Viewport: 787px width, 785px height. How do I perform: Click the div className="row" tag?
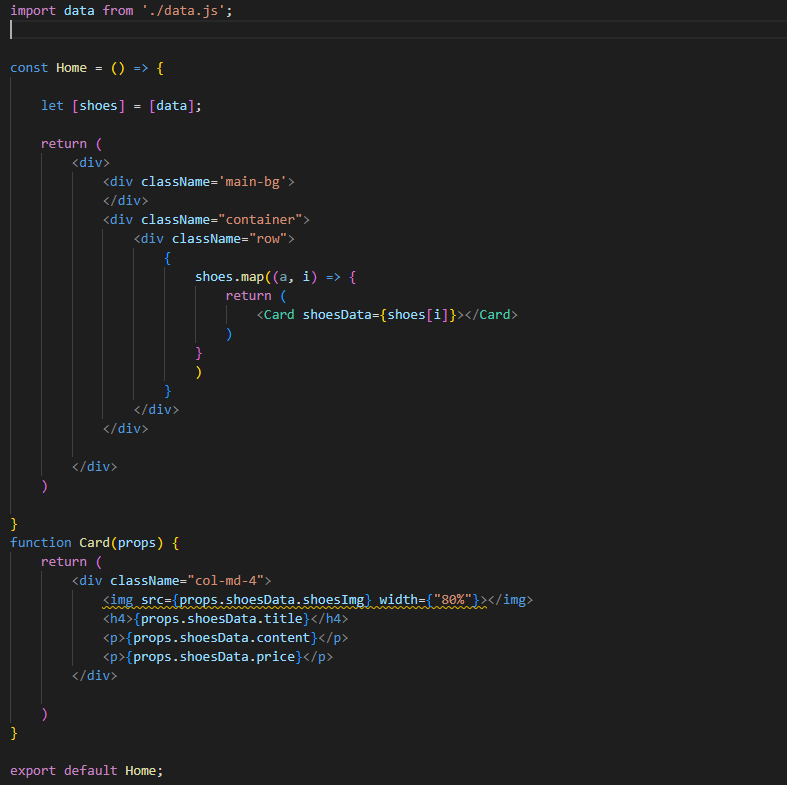pos(214,239)
